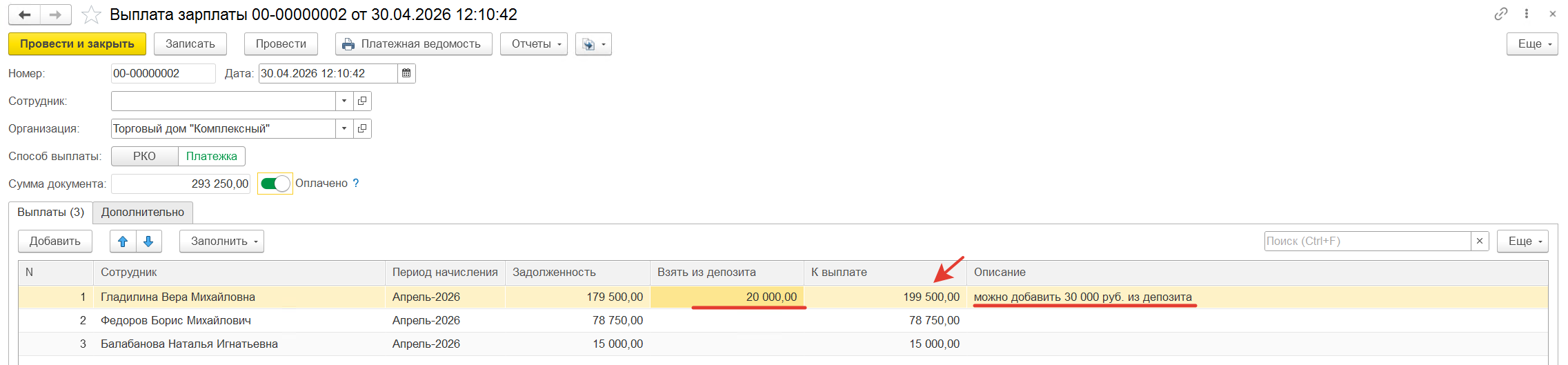The height and width of the screenshot is (365, 1568).
Task: Select Платежка payment method
Action: point(212,156)
